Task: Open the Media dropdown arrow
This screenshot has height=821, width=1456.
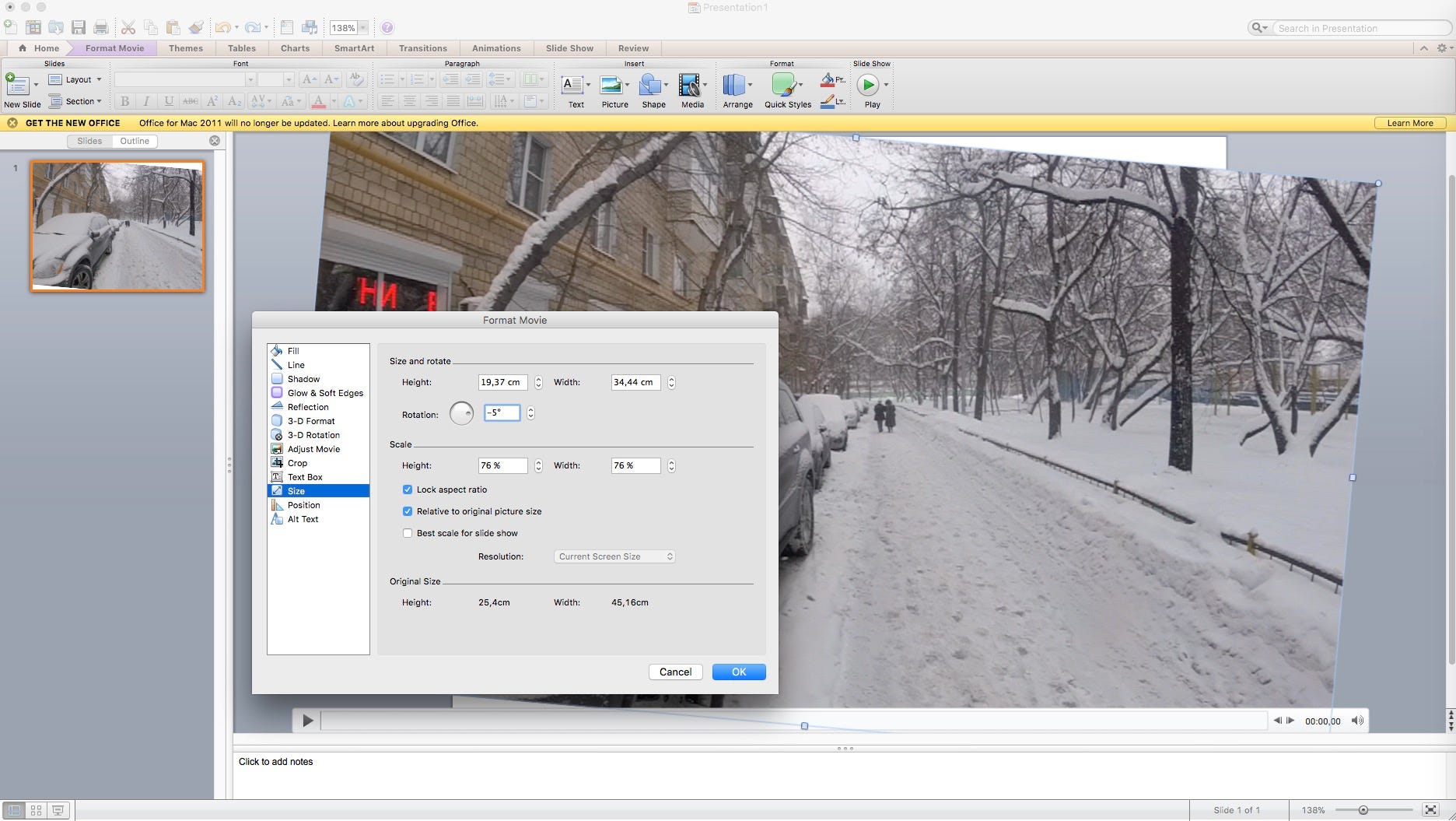Action: point(705,85)
